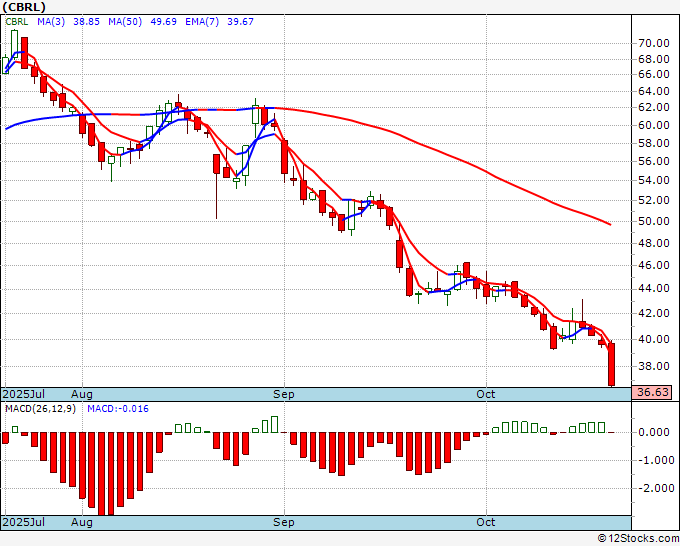Click the 40.00 price axis label
Image resolution: width=680 pixels, height=546 pixels.
(x=654, y=339)
